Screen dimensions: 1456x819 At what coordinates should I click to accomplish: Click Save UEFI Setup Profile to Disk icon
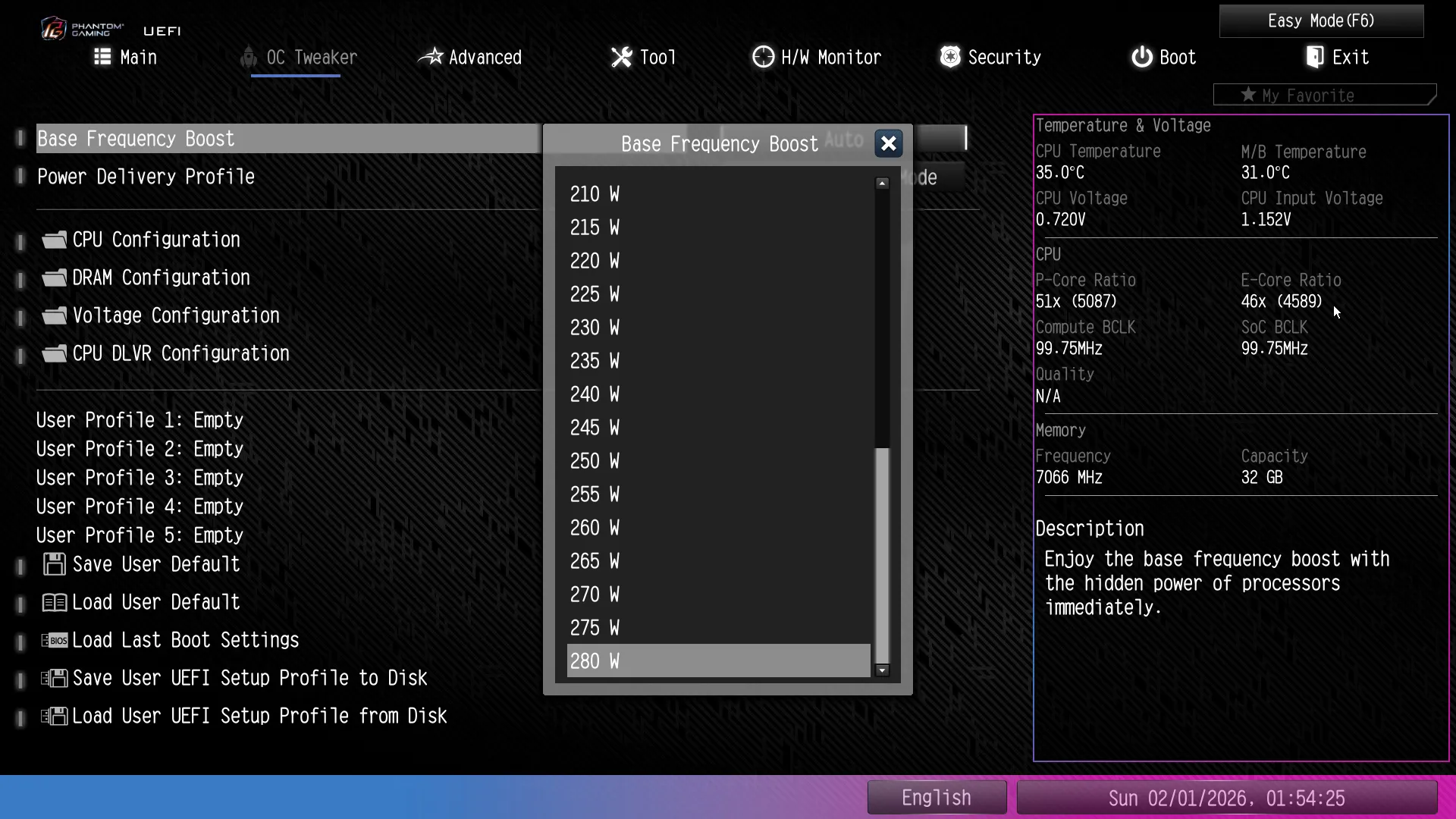54,679
